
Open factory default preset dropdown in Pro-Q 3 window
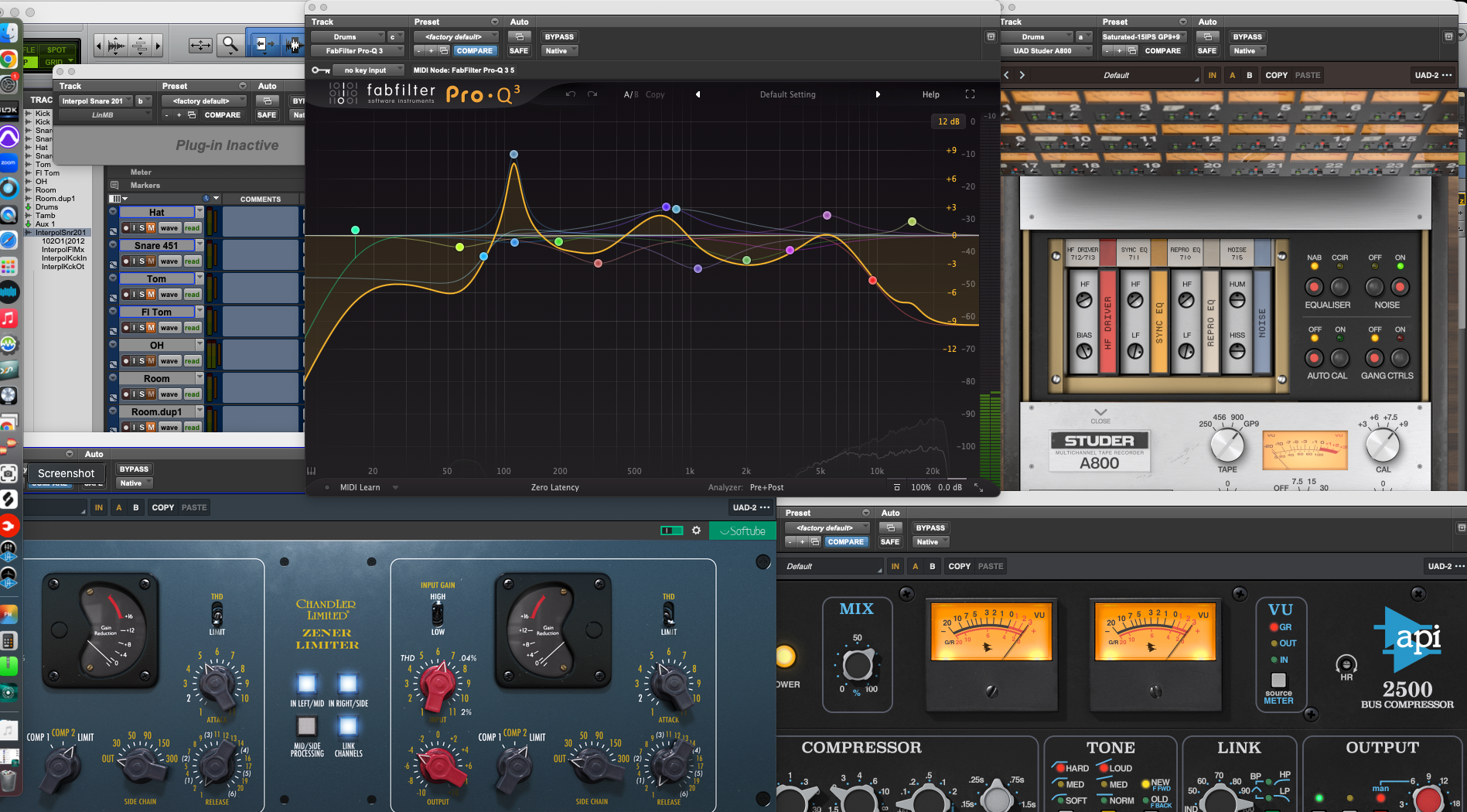pos(456,36)
